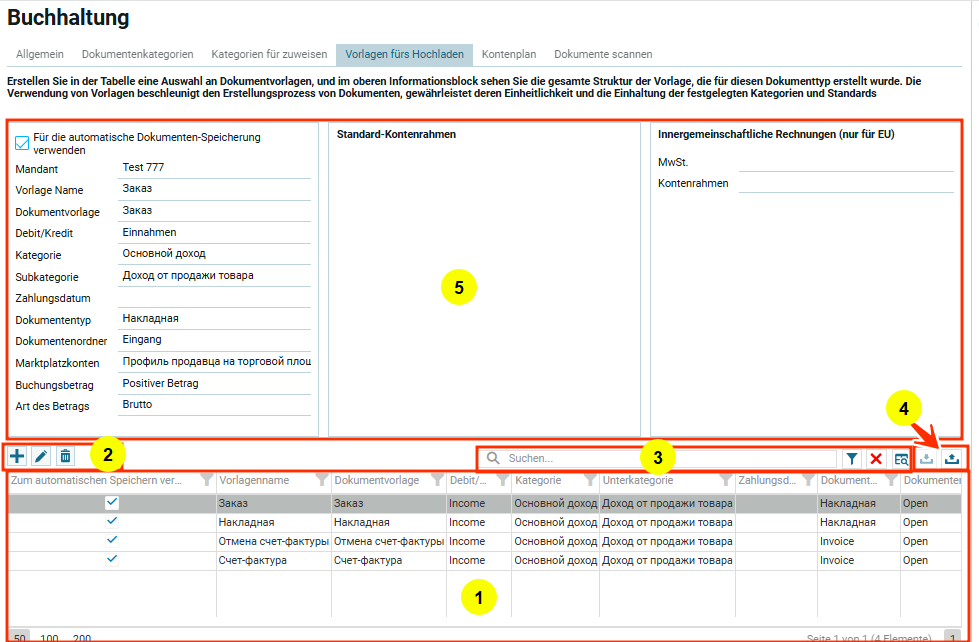Click the plus icon to add a template
Image resolution: width=979 pixels, height=642 pixels.
(17, 457)
